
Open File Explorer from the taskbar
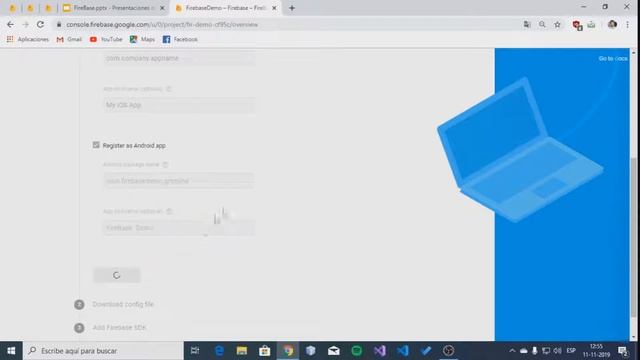coord(242,351)
